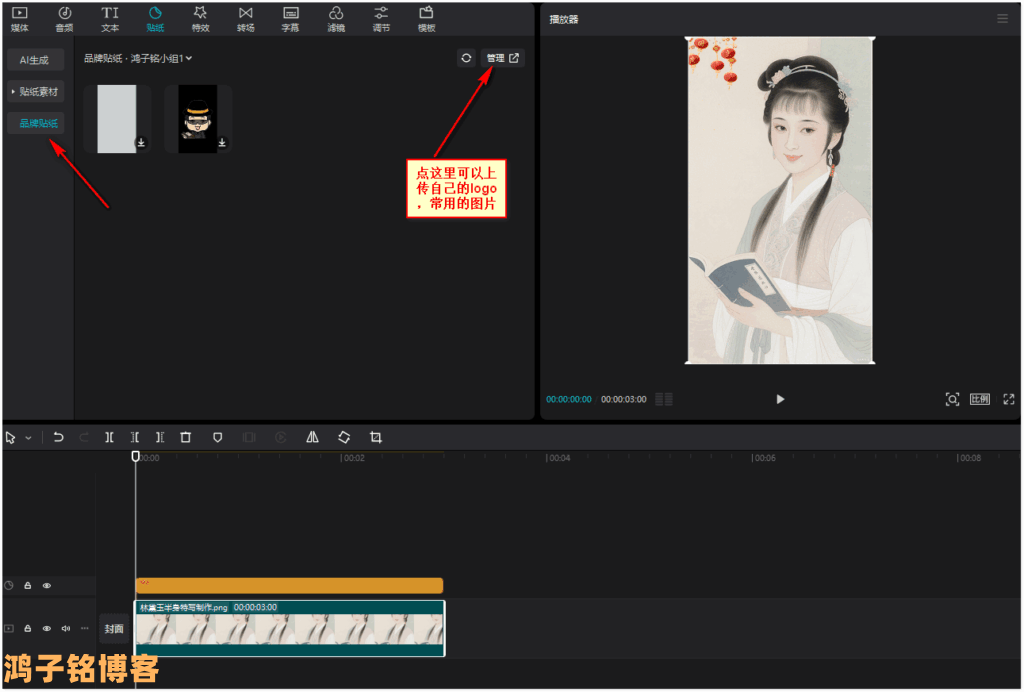Image resolution: width=1024 pixels, height=692 pixels.
Task: Click the split clip icon
Action: (110, 437)
